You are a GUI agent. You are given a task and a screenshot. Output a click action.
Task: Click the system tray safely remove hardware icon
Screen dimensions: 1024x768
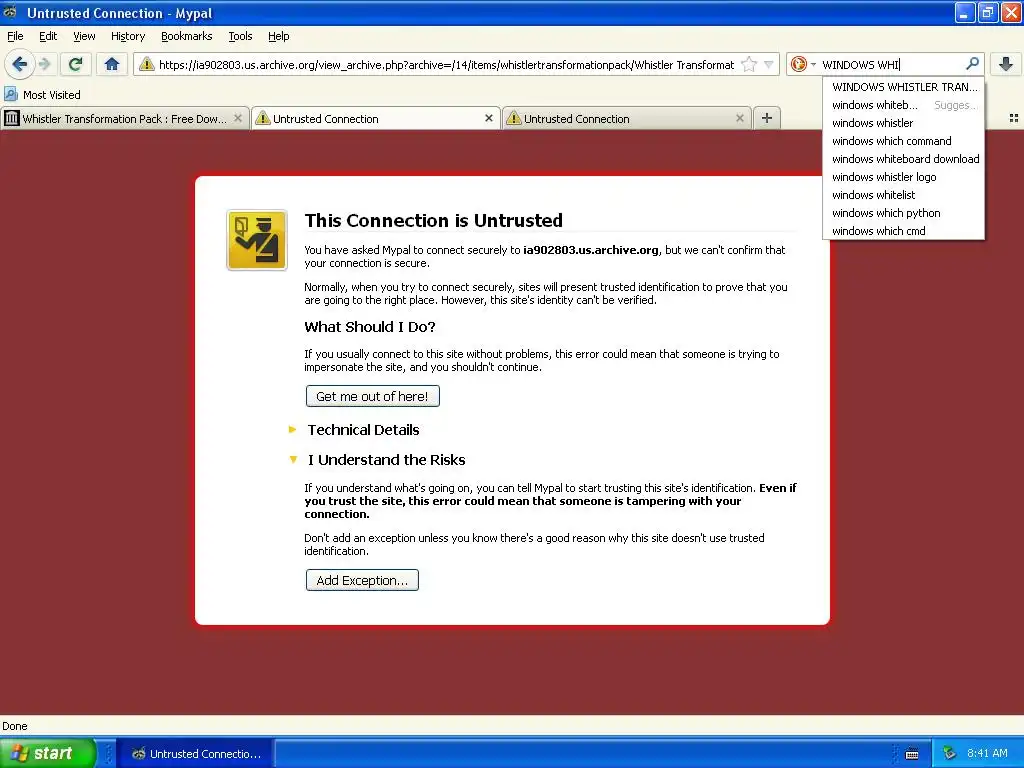point(949,754)
